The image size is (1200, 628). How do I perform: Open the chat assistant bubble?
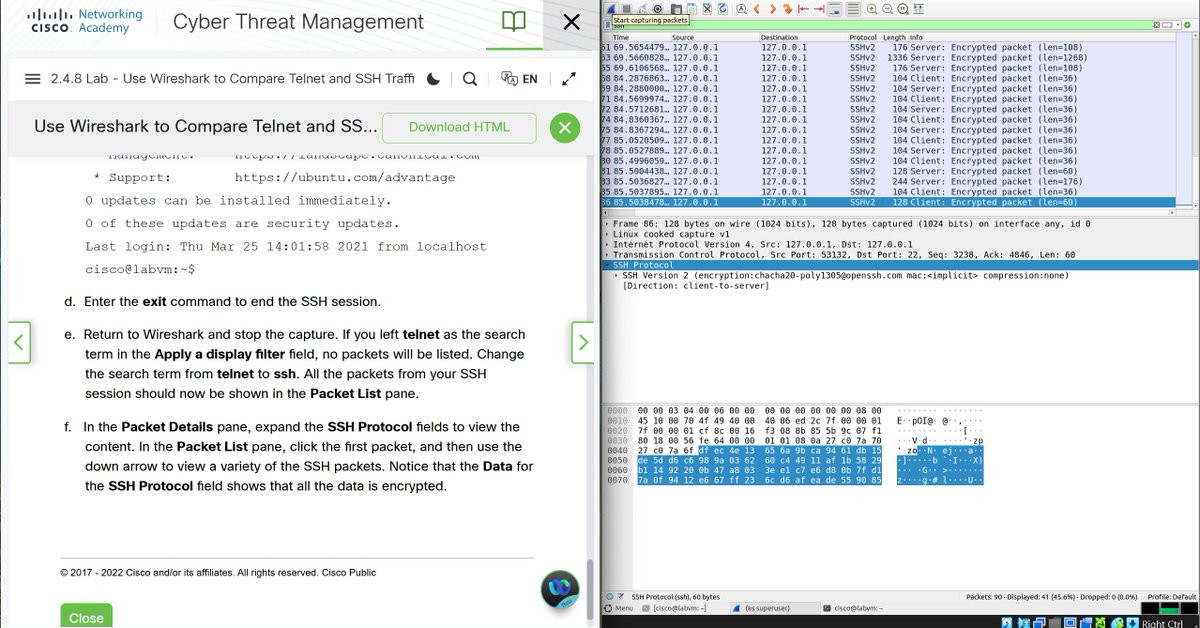point(560,590)
